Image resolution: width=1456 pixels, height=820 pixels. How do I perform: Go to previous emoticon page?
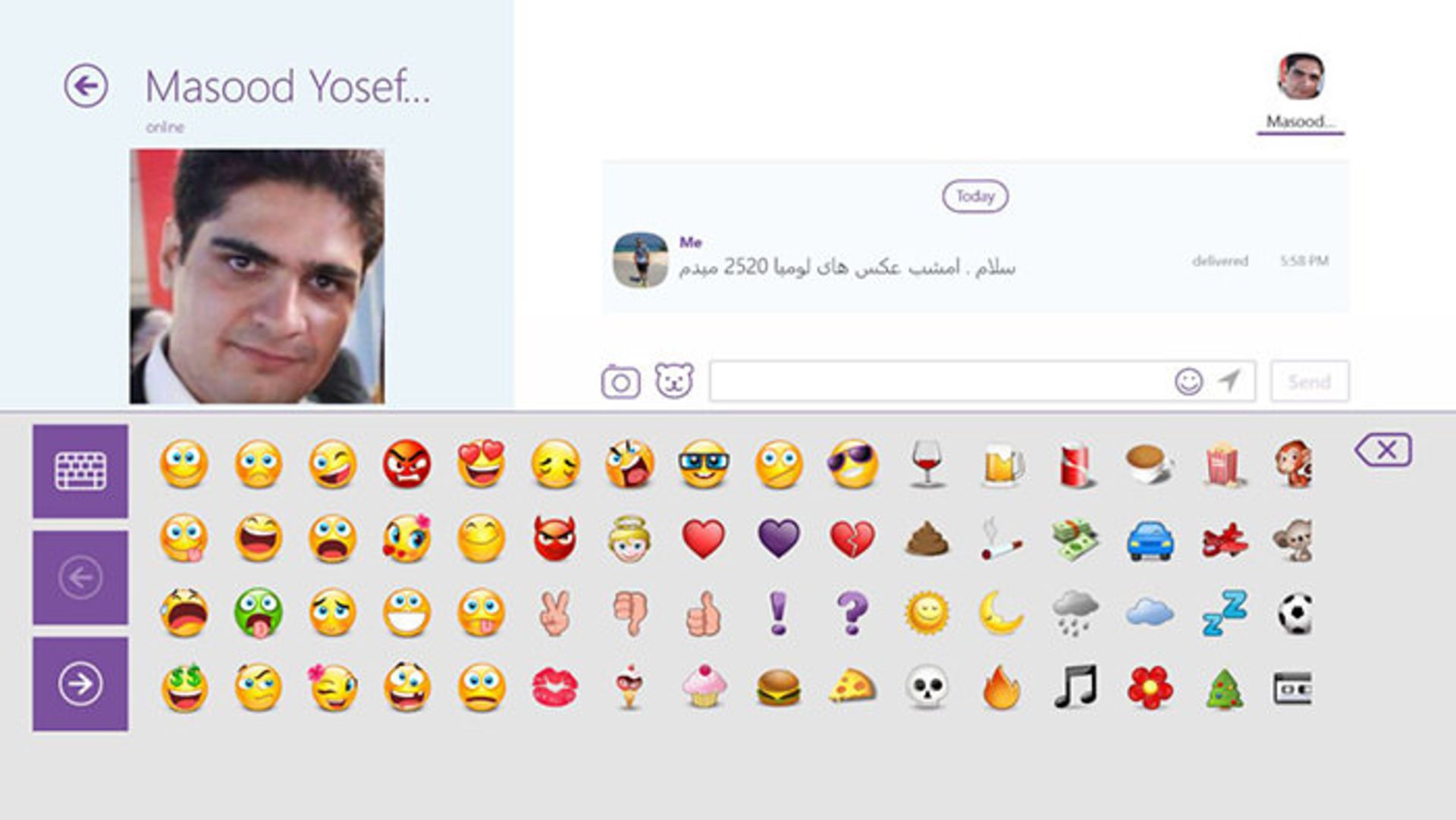80,578
